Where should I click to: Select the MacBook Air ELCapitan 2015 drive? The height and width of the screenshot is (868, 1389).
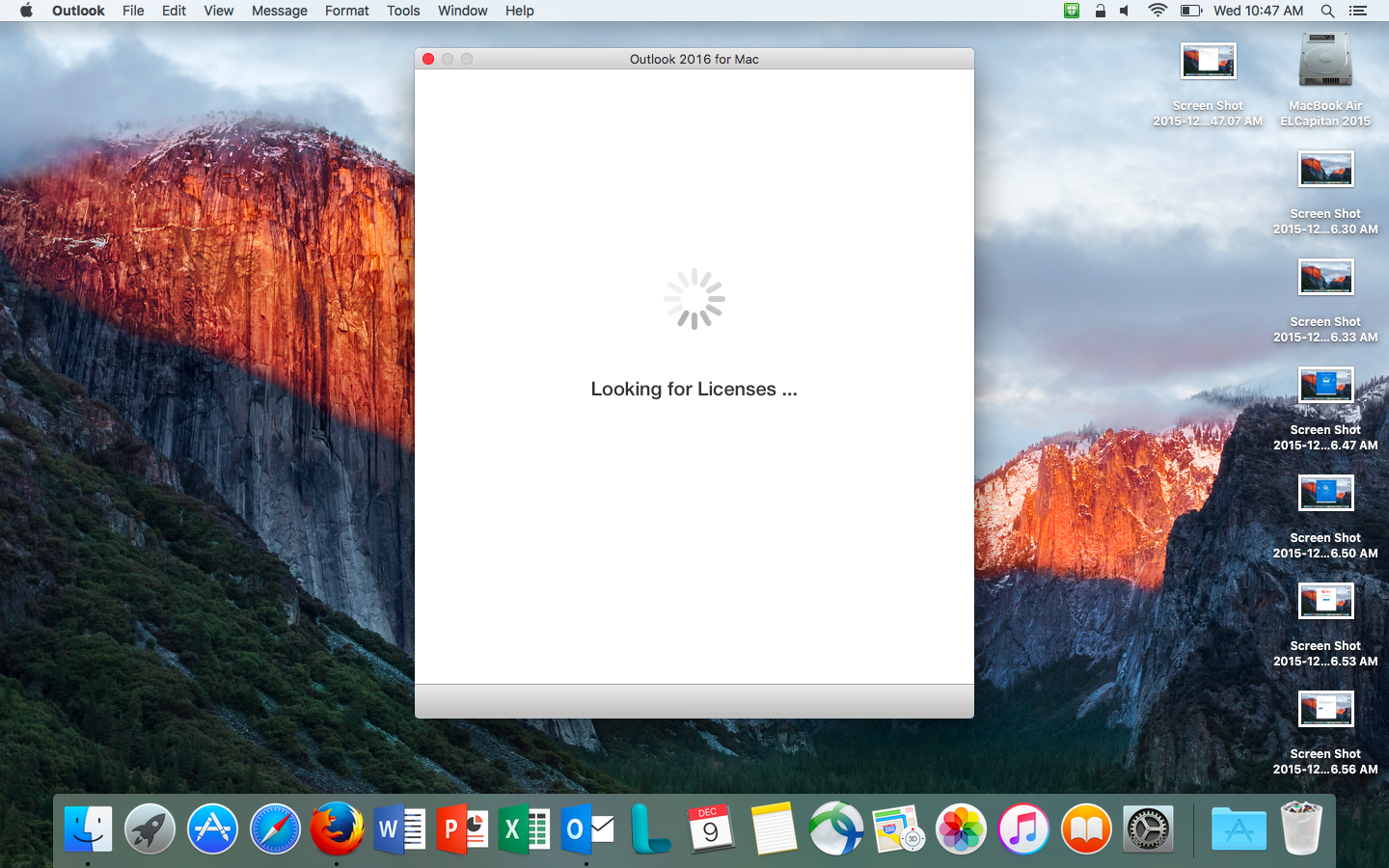point(1325,62)
